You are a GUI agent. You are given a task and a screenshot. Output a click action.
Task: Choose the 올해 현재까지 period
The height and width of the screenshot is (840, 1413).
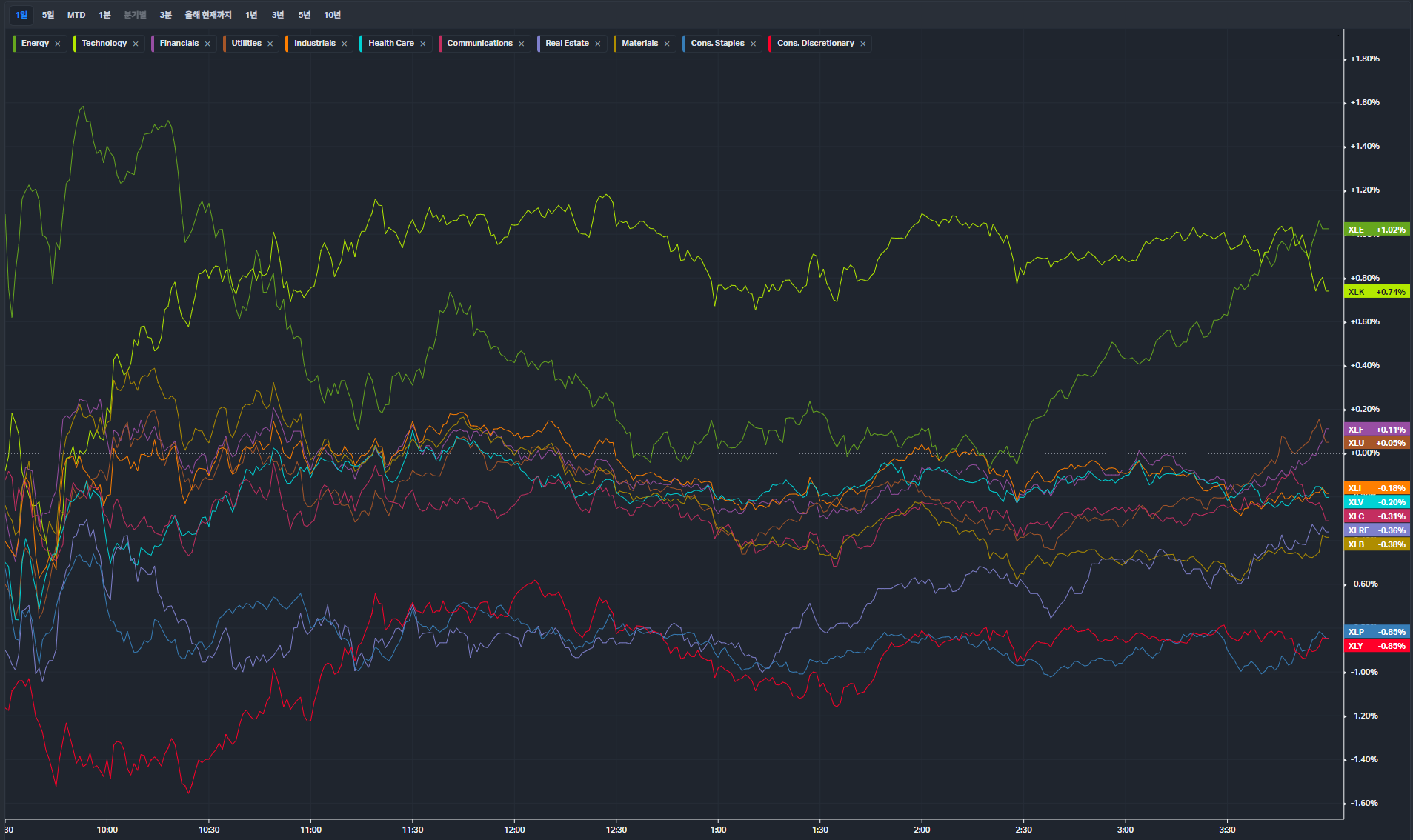pyautogui.click(x=208, y=15)
